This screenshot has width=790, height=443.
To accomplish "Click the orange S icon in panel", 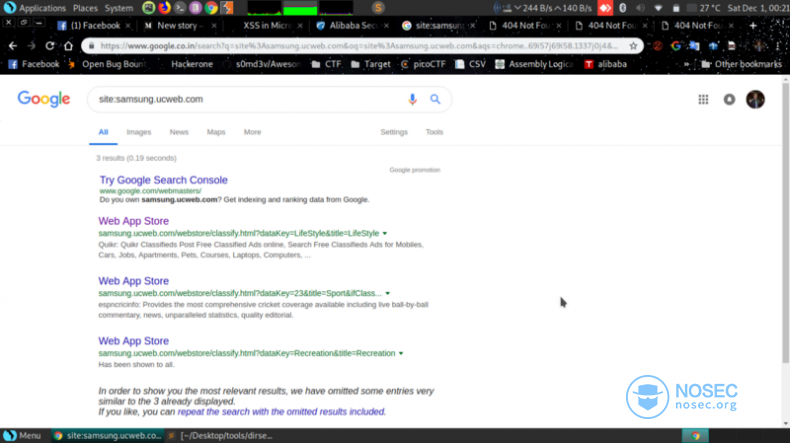I will click(x=378, y=8).
